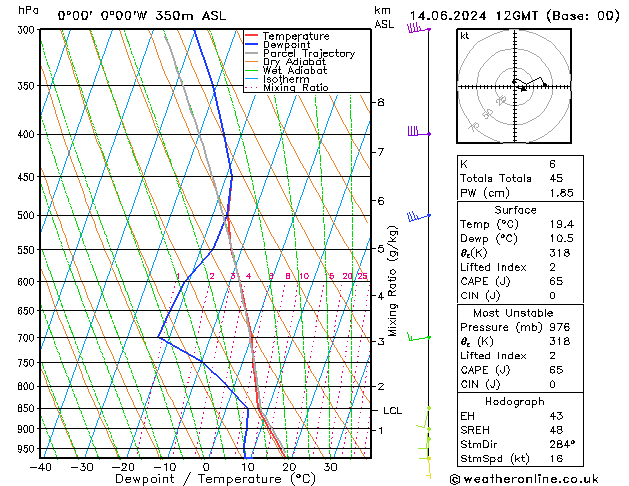Click the pink mixing ratio label 10
The height and width of the screenshot is (486, 629).
click(304, 276)
